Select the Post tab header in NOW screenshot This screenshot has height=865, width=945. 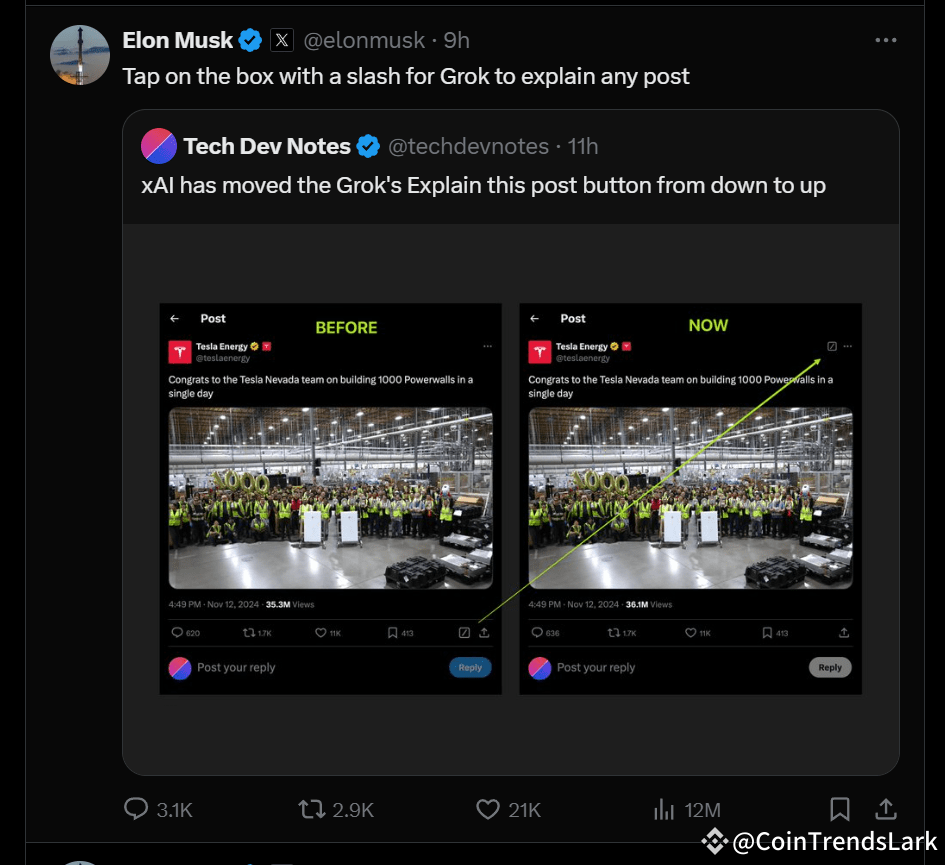pyautogui.click(x=573, y=317)
